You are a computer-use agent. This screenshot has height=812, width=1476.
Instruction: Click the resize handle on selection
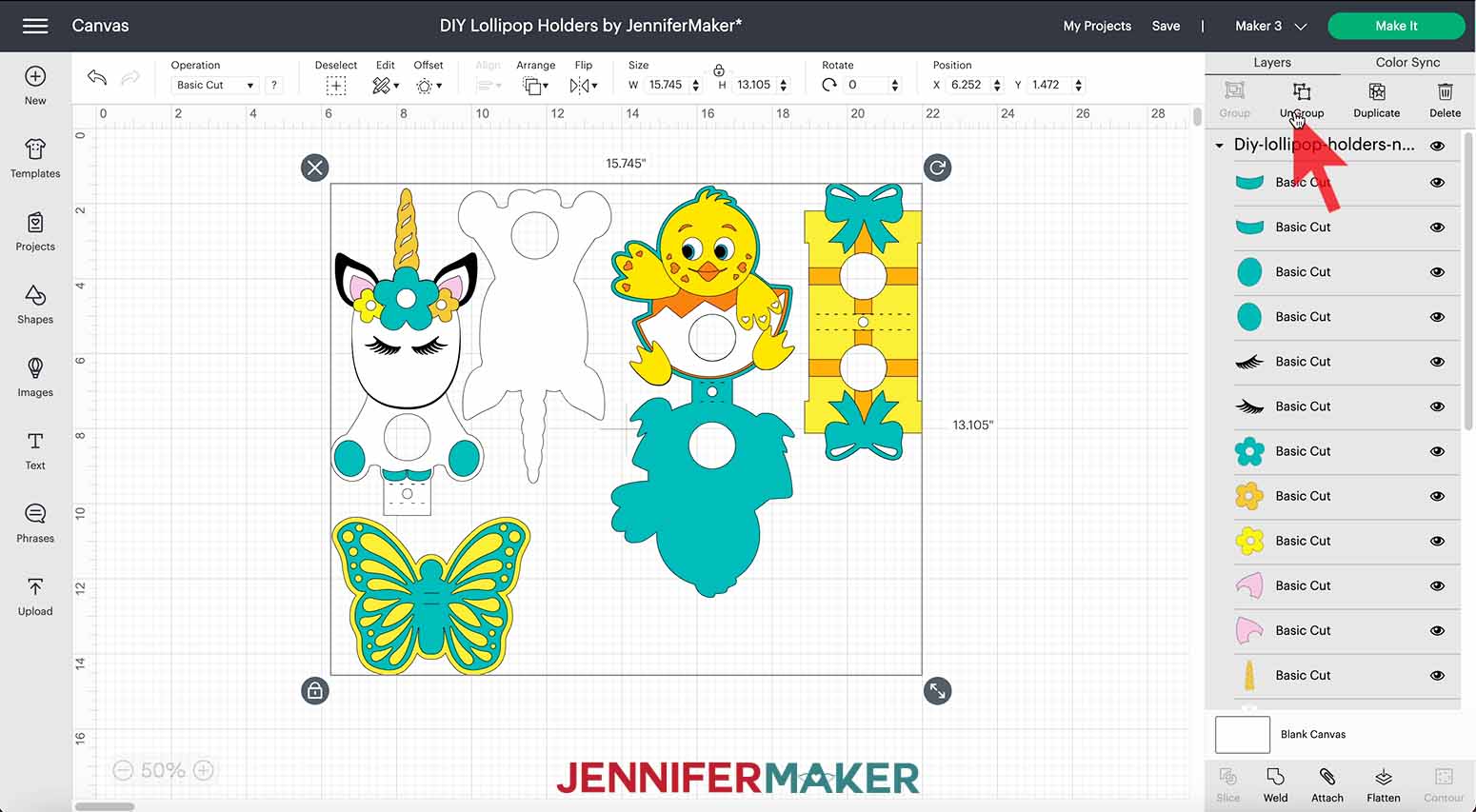[937, 690]
